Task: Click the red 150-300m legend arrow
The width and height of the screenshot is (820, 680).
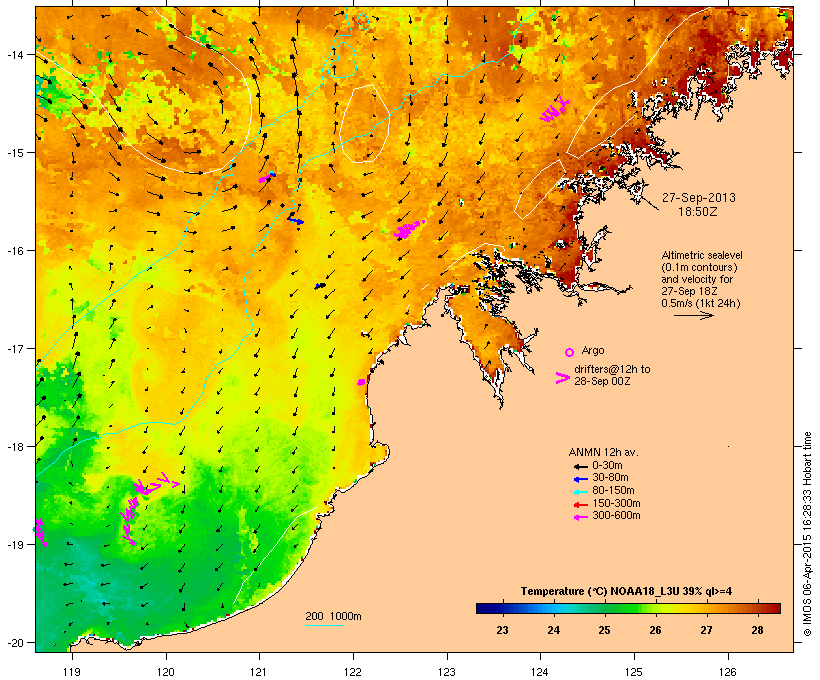Action: click(580, 505)
